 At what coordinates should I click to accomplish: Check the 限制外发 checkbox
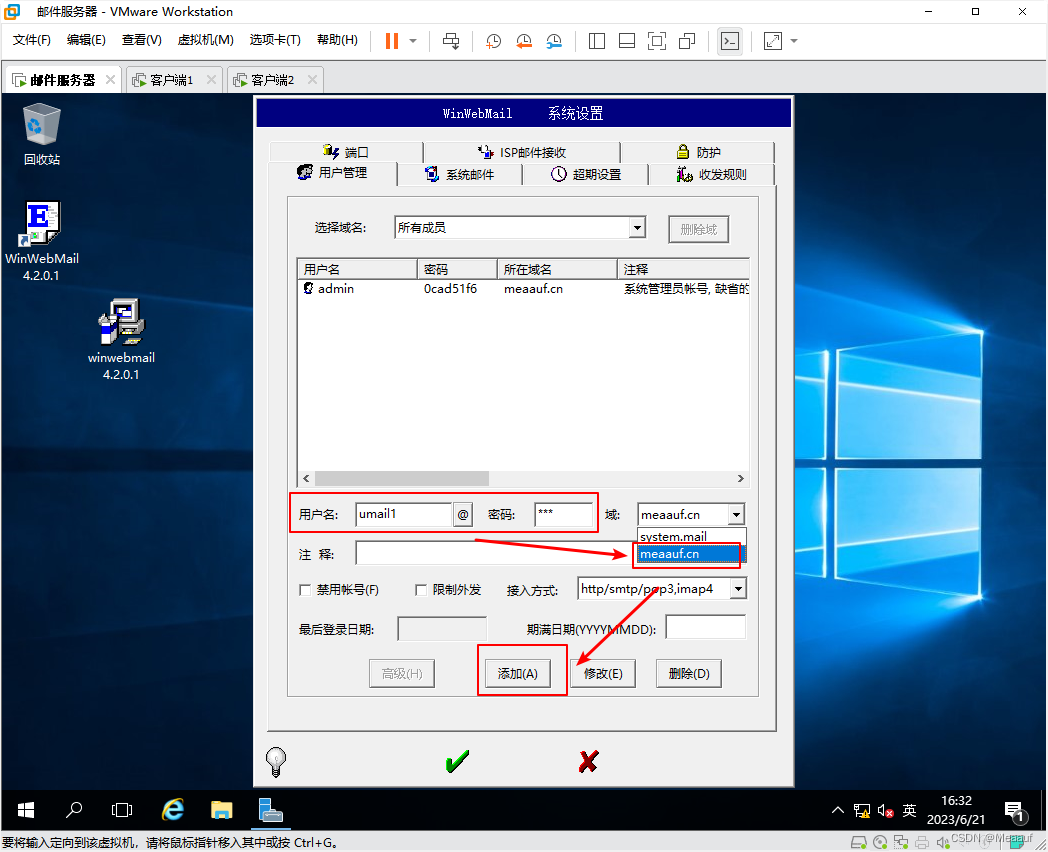click(421, 590)
